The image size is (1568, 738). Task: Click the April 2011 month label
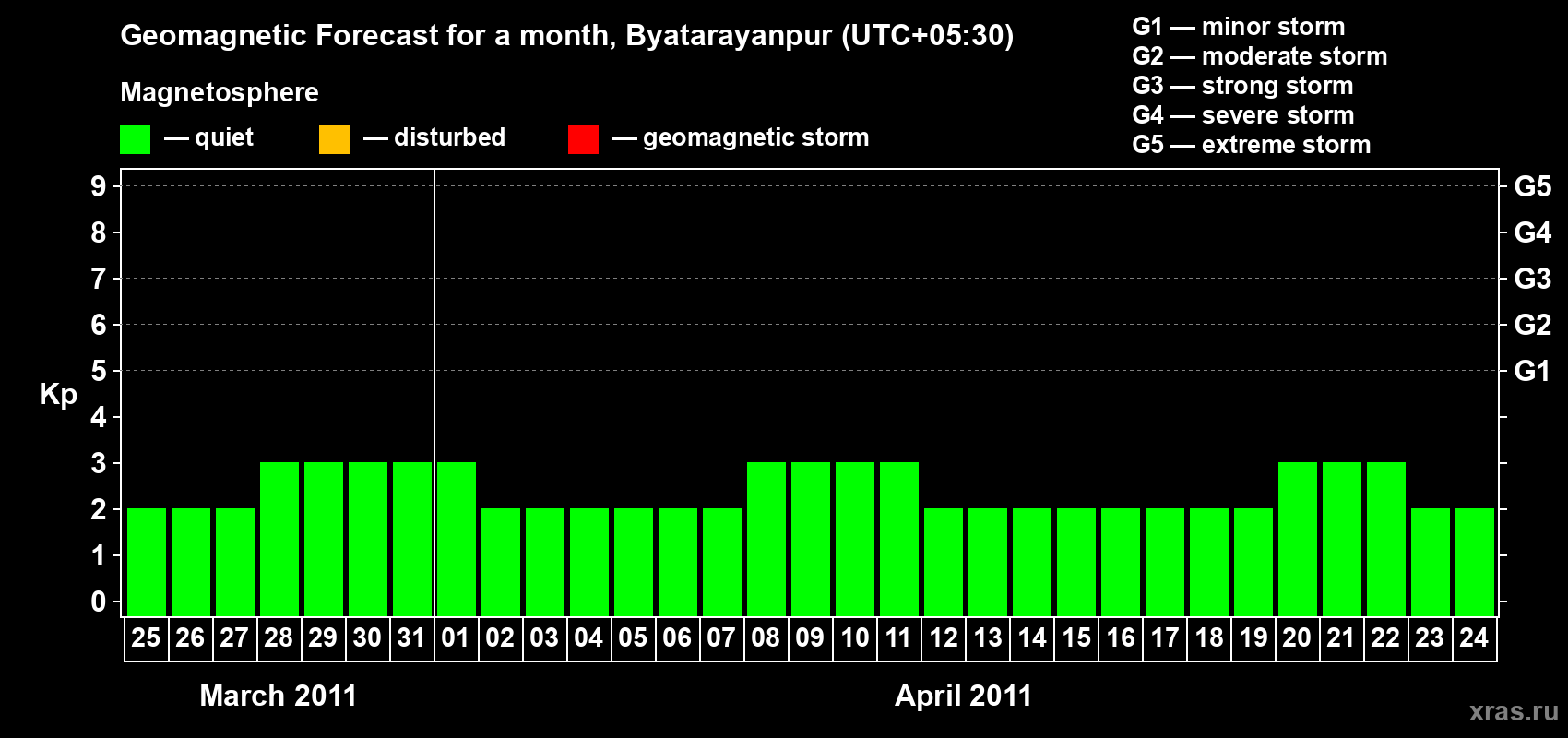pyautogui.click(x=964, y=696)
